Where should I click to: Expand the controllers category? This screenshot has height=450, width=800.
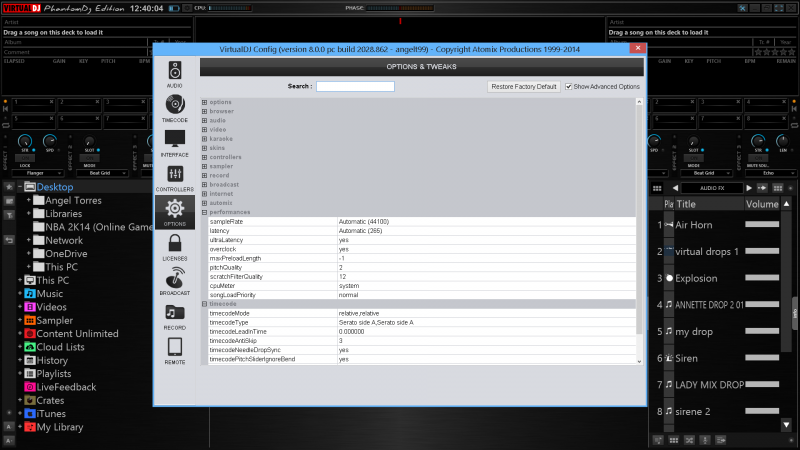click(x=205, y=157)
